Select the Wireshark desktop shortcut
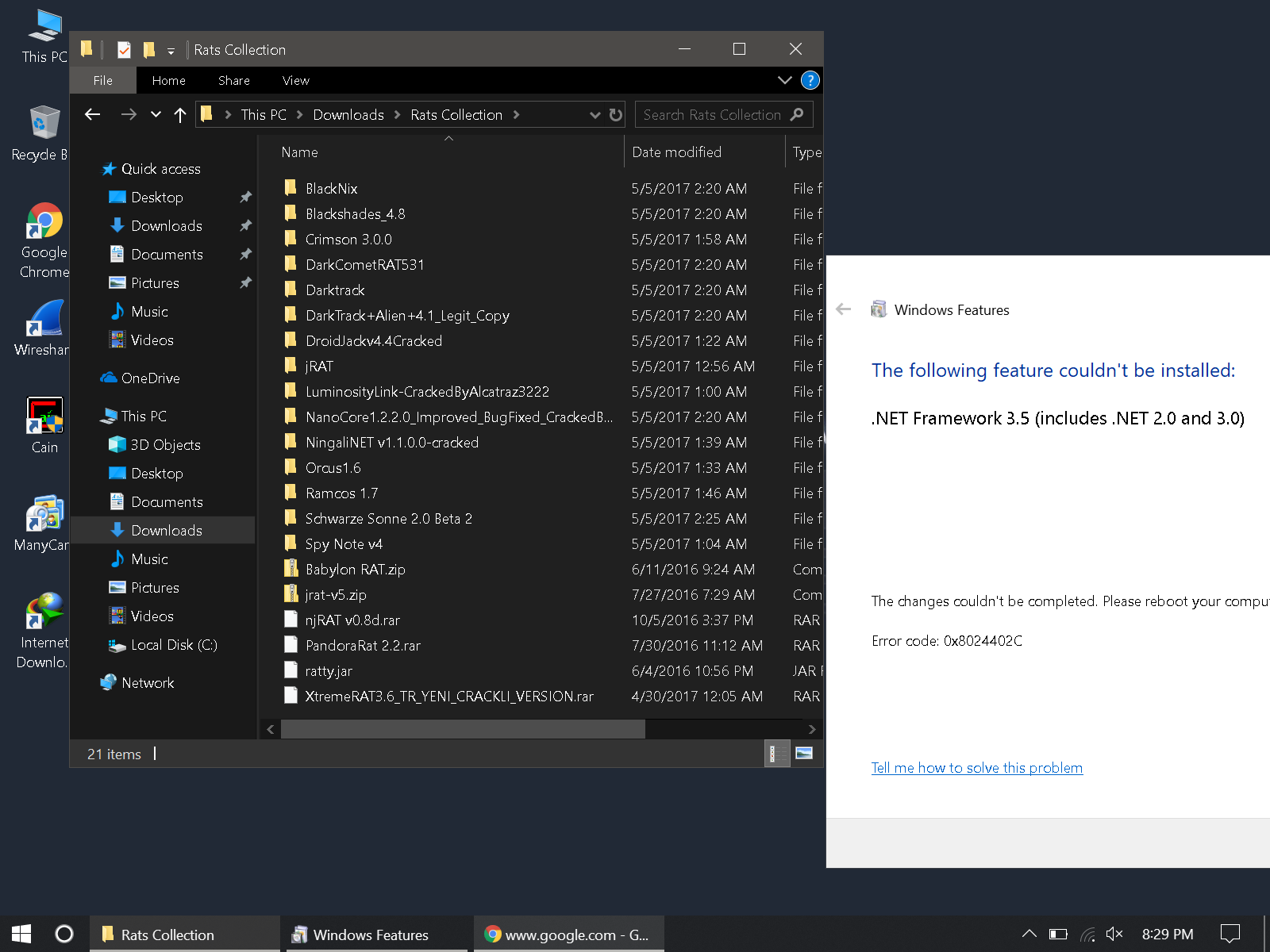The width and height of the screenshot is (1270, 952). click(x=44, y=328)
